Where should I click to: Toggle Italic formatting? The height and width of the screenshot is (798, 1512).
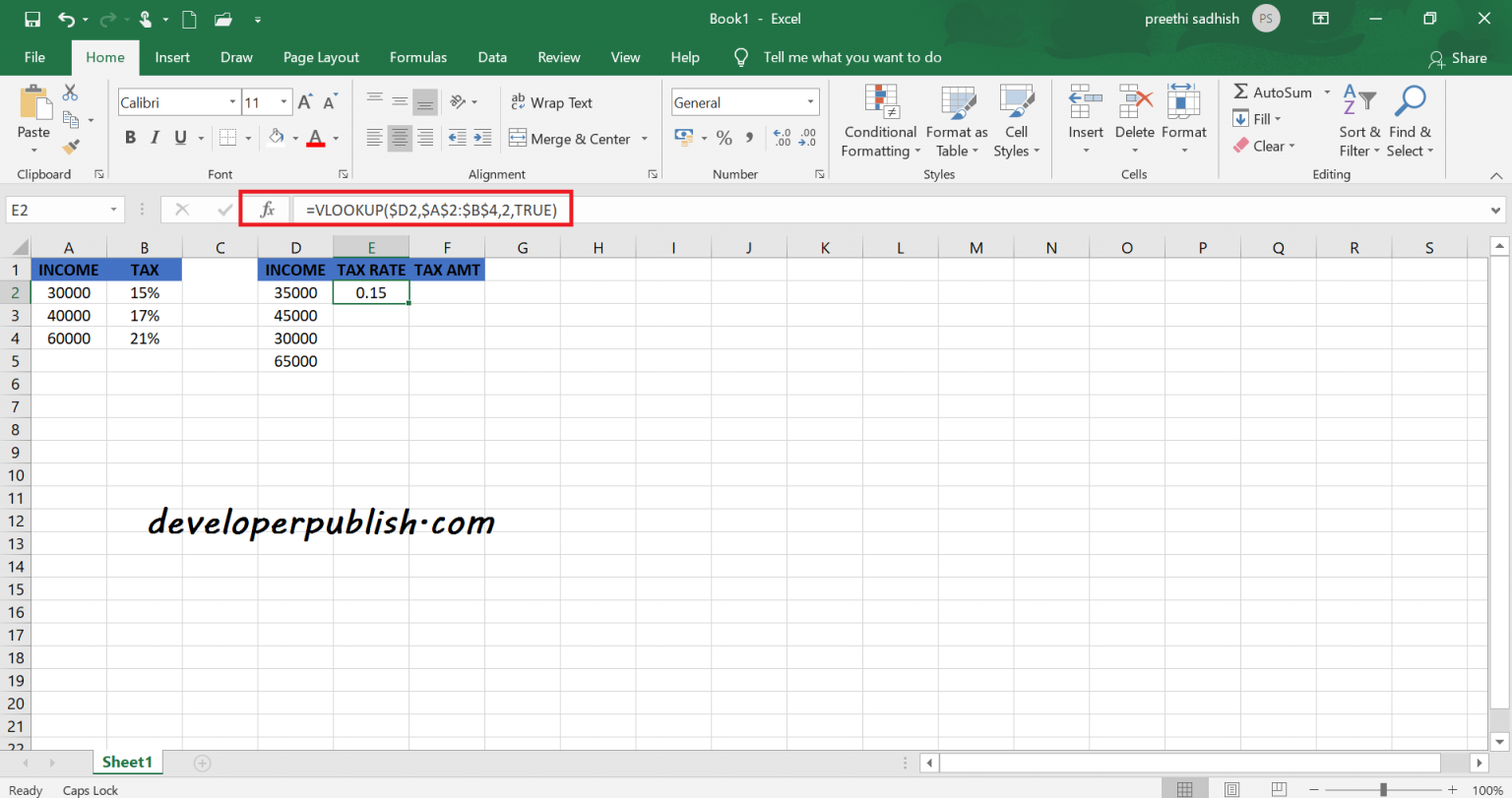pos(156,138)
